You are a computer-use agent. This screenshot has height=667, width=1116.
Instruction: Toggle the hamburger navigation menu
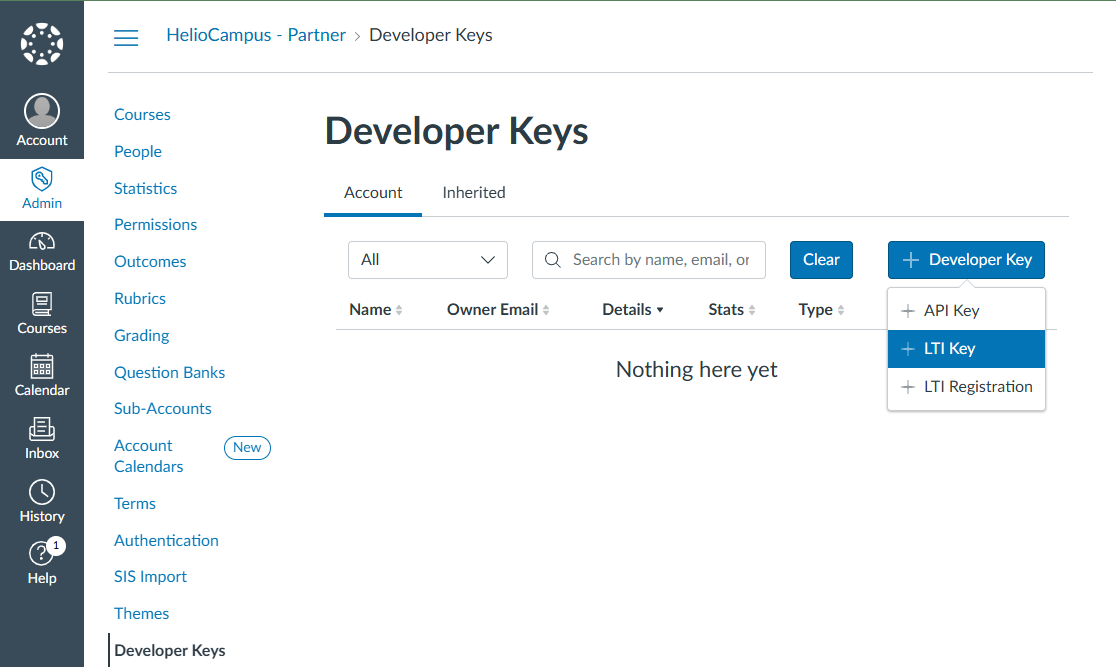click(x=126, y=38)
